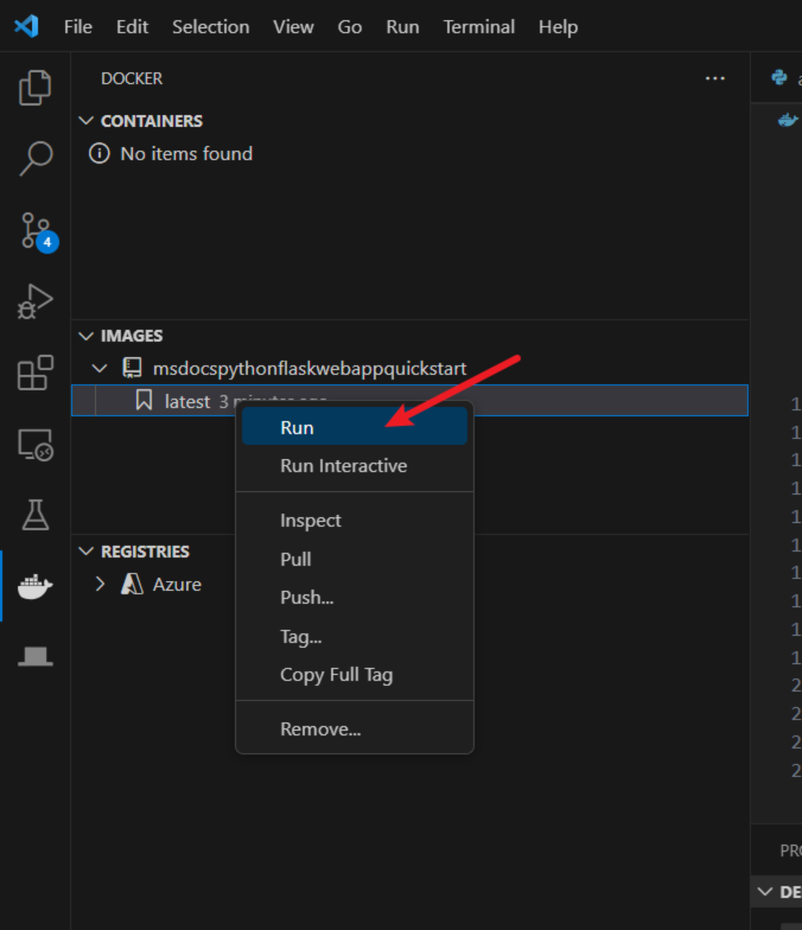Collapse the msdocspythonflaskwebappquickstart image node
This screenshot has width=802, height=930.
(100, 368)
